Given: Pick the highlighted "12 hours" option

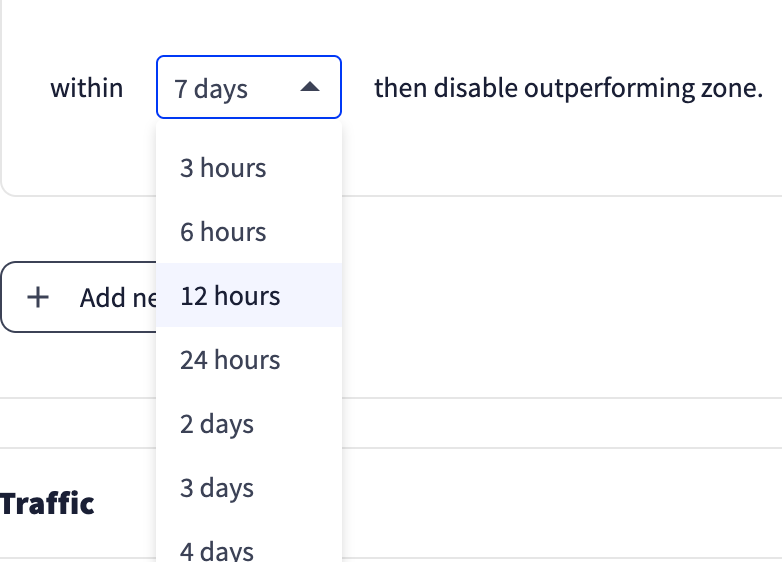Looking at the screenshot, I should click(230, 296).
